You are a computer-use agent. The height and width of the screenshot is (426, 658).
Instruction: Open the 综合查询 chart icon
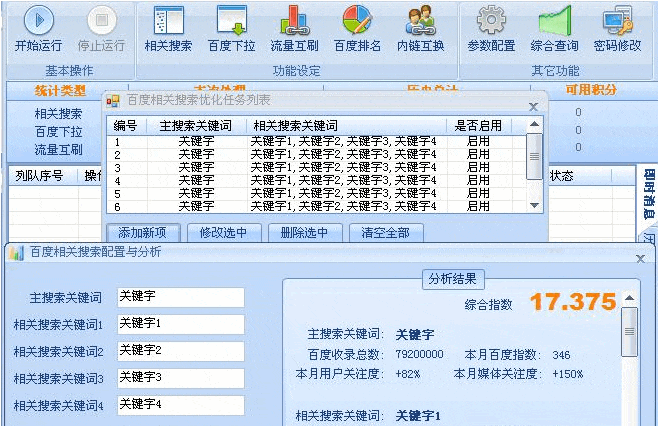[x=555, y=20]
